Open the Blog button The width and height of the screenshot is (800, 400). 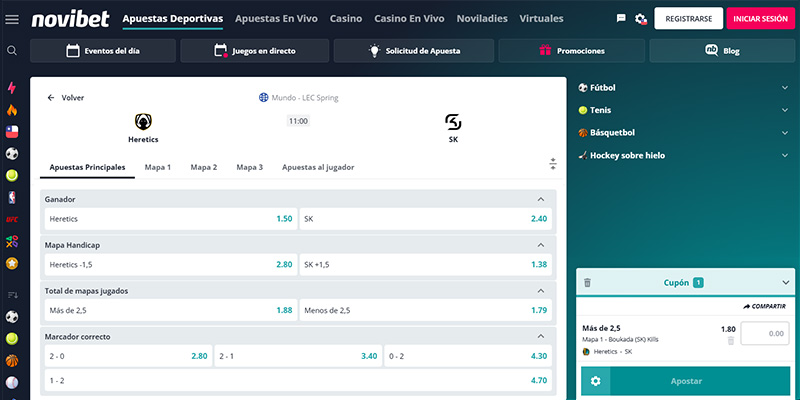pyautogui.click(x=722, y=51)
